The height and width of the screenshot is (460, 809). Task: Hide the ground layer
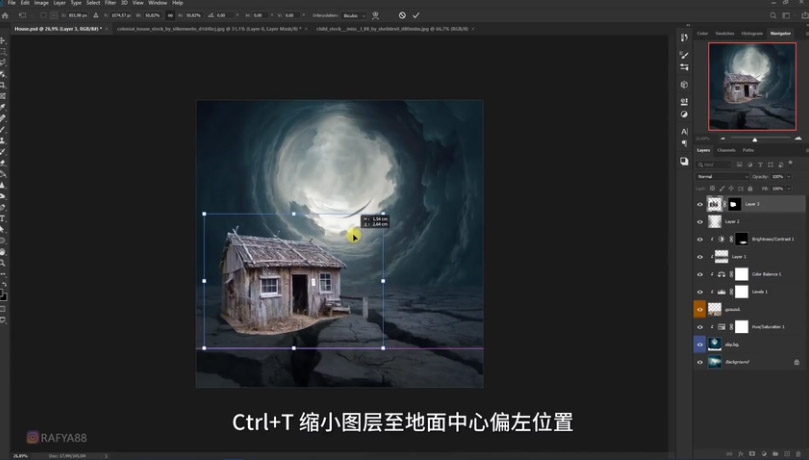click(700, 309)
